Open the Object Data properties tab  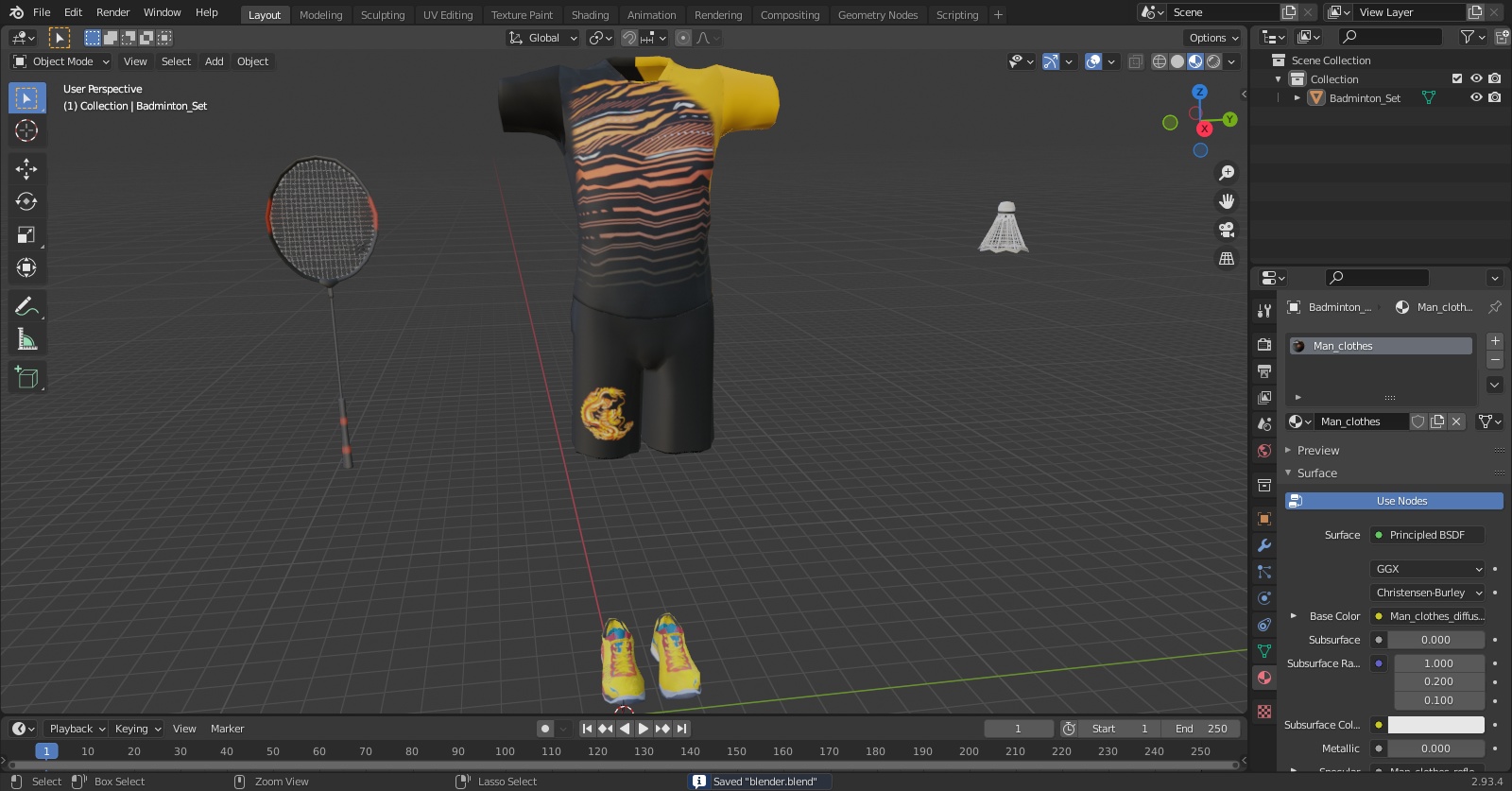click(x=1264, y=651)
